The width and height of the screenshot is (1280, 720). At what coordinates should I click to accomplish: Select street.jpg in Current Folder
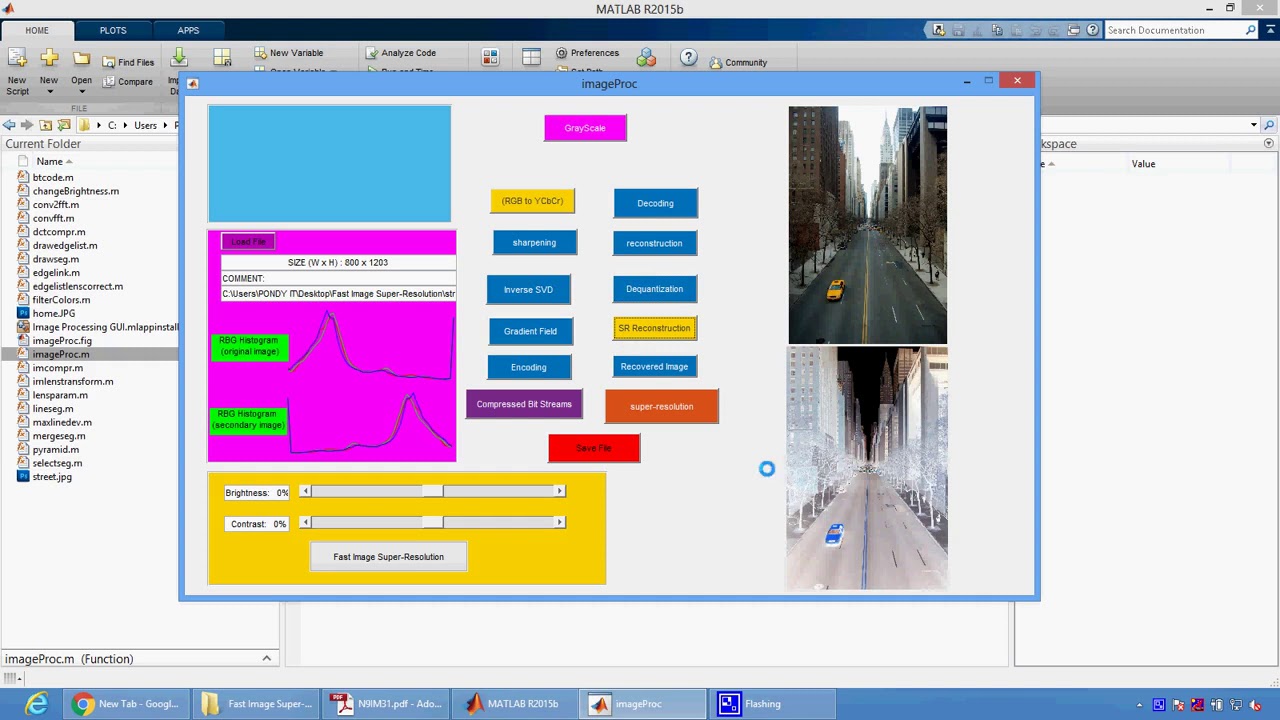point(52,477)
